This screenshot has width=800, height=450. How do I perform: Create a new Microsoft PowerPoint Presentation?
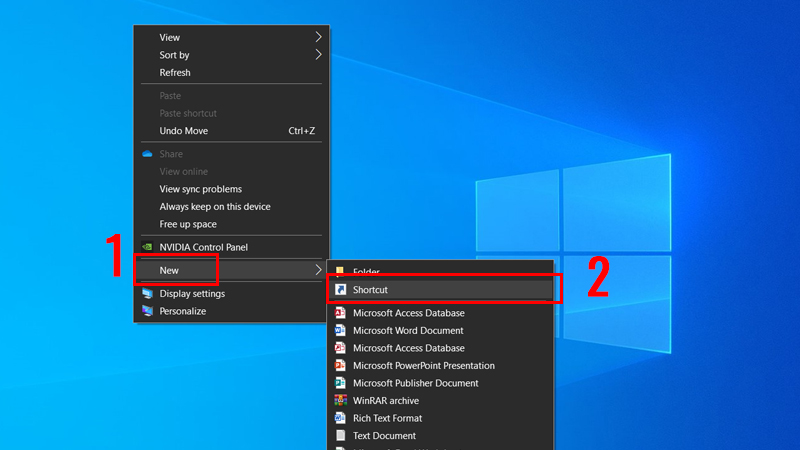[x=423, y=365]
